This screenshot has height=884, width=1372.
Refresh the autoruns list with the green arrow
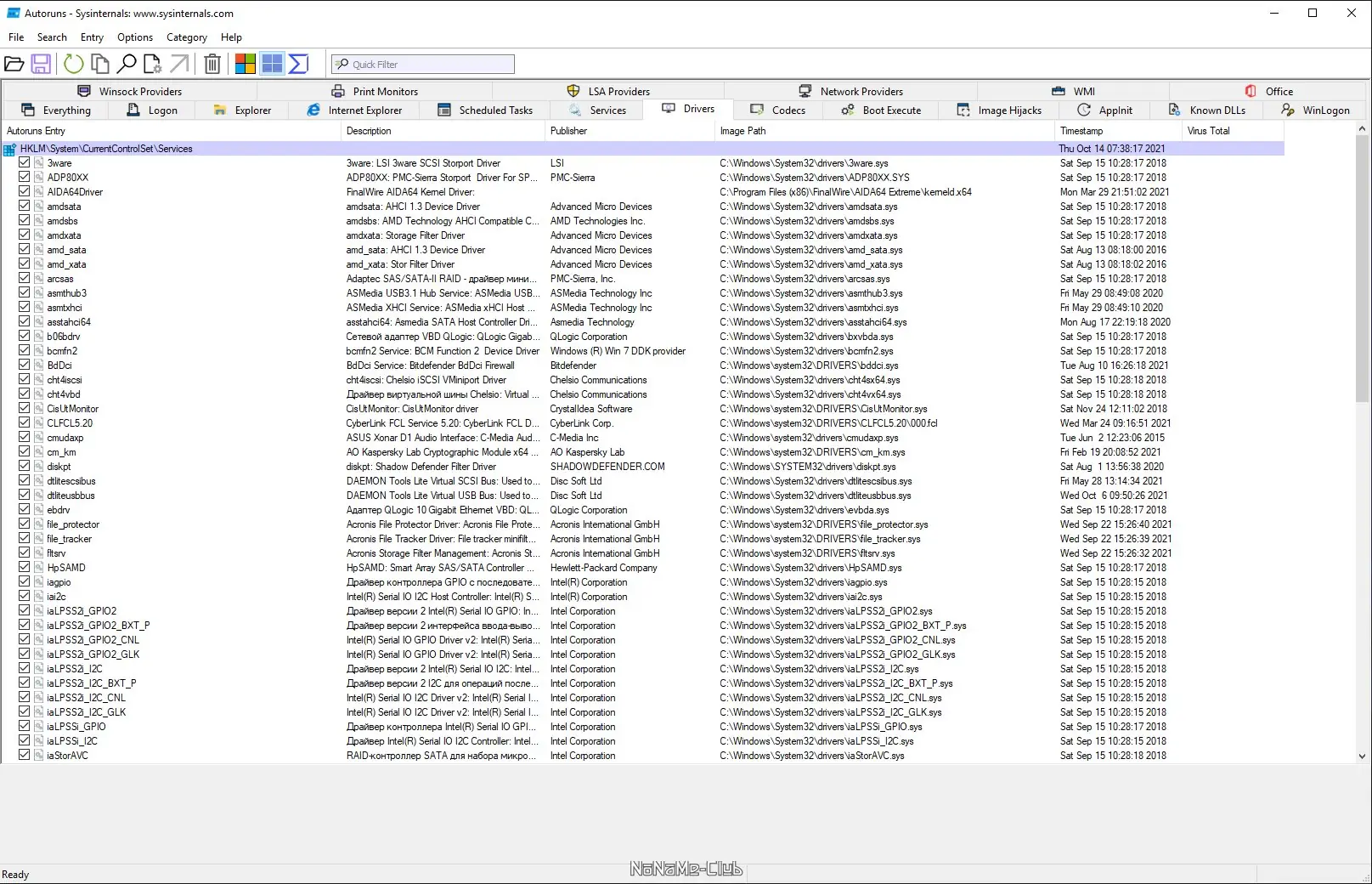pos(74,64)
